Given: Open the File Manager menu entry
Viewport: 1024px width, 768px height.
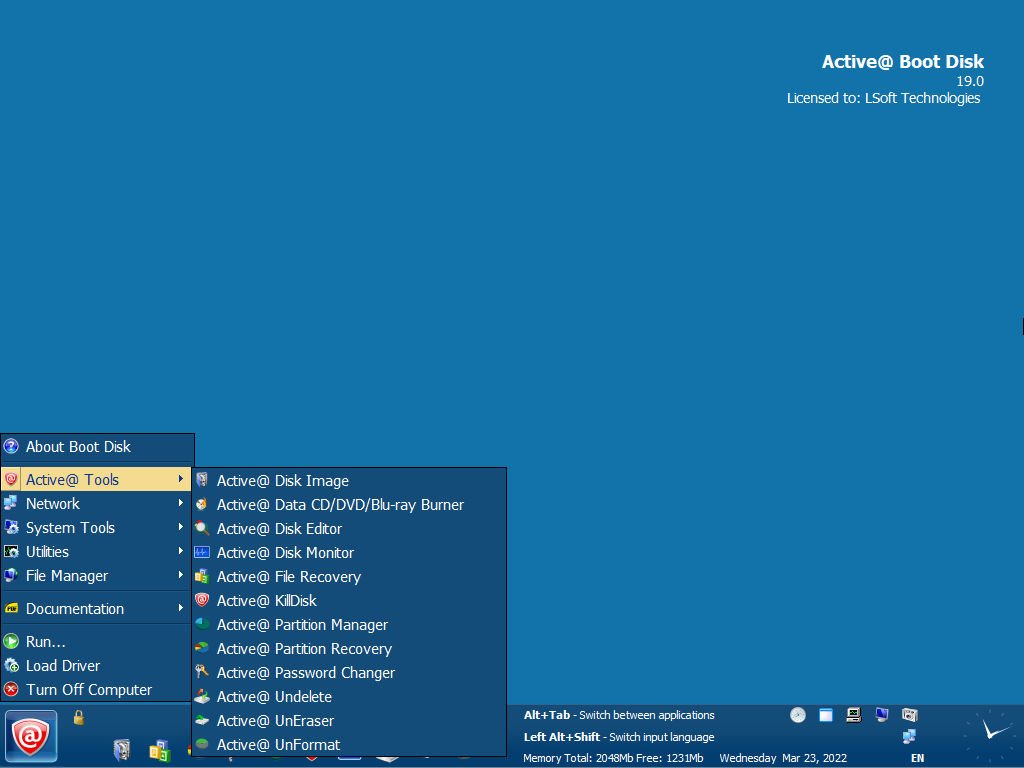Looking at the screenshot, I should 96,575.
